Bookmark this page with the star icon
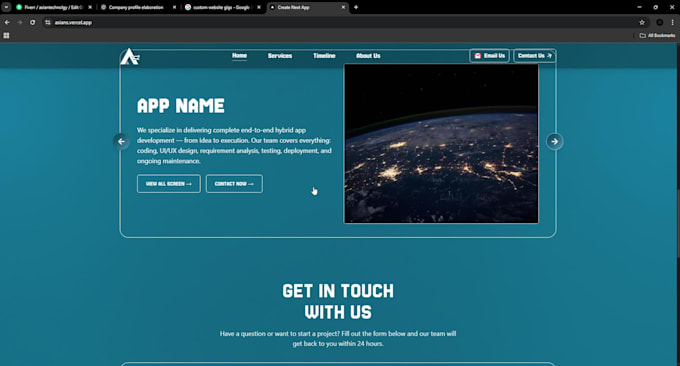The height and width of the screenshot is (366, 680). point(642,23)
